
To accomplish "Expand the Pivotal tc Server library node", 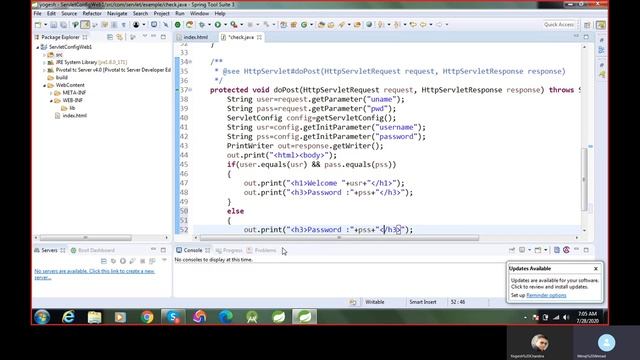I will click(44, 70).
